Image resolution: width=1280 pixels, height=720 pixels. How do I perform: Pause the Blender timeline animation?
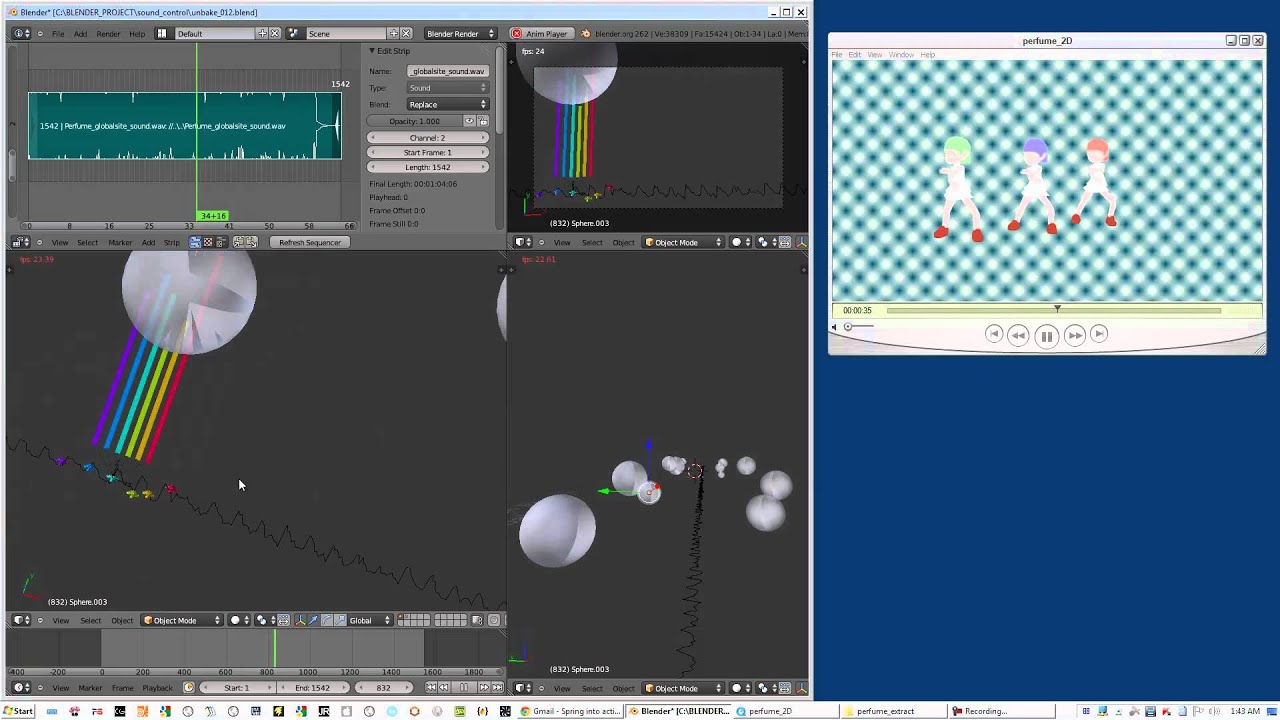click(463, 687)
